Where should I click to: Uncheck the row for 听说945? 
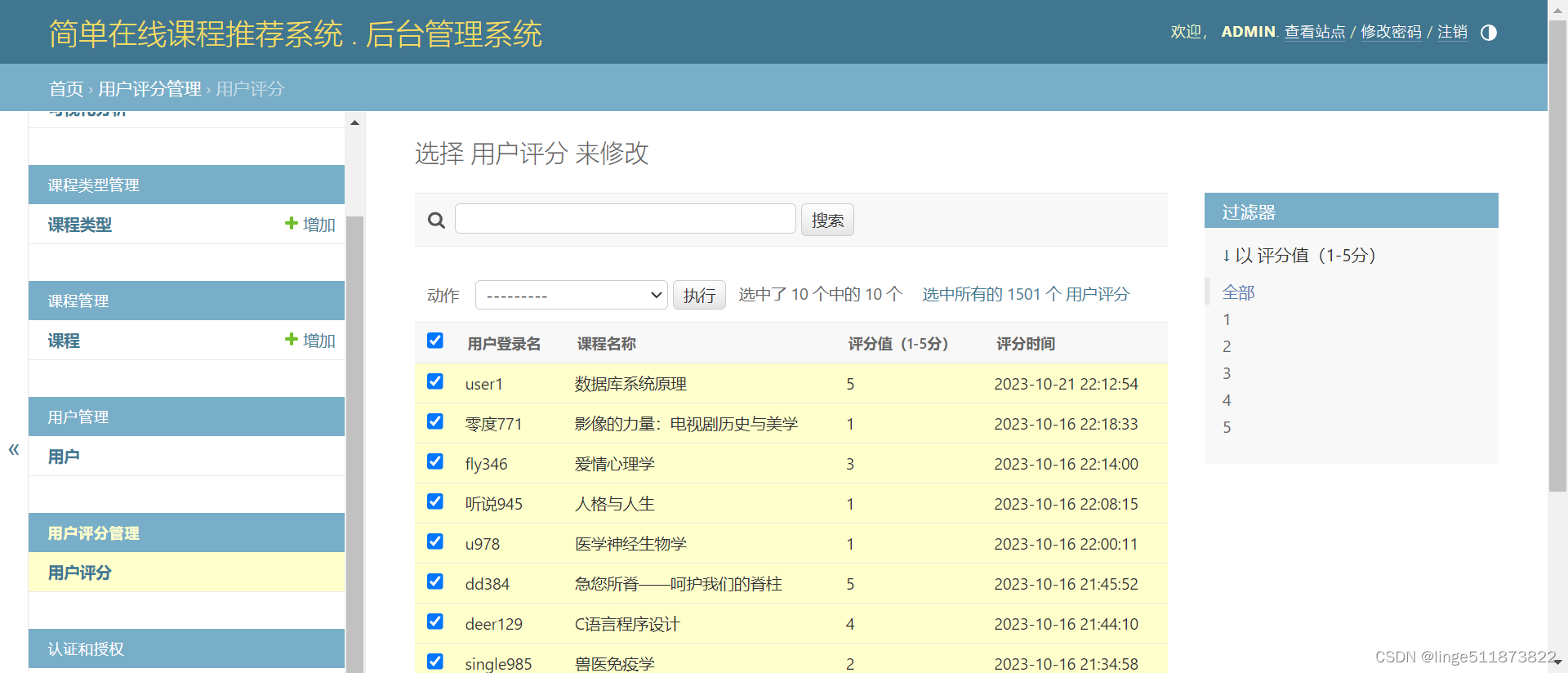point(435,501)
